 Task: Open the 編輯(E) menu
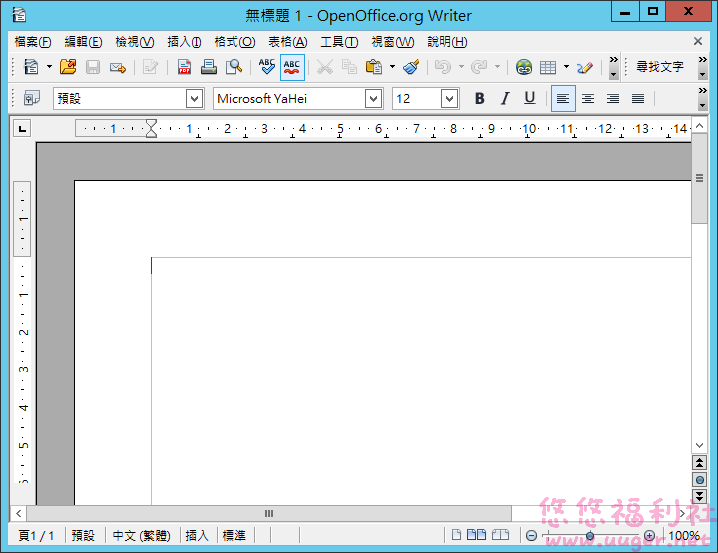[x=83, y=42]
